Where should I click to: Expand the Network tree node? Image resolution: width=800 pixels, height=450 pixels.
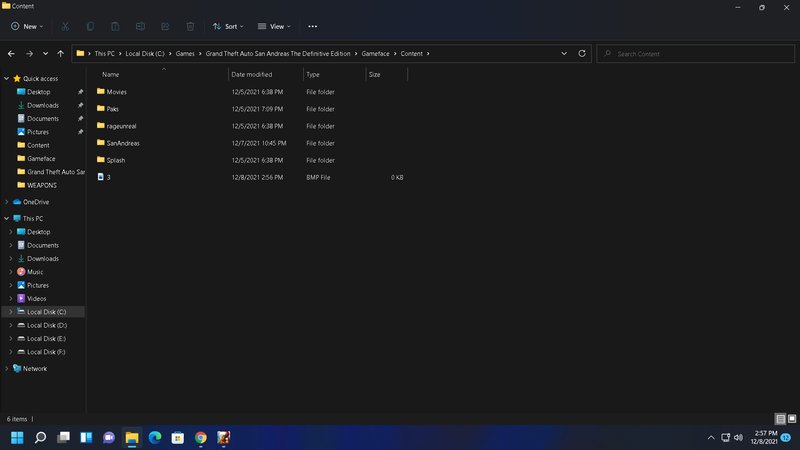tap(7, 368)
